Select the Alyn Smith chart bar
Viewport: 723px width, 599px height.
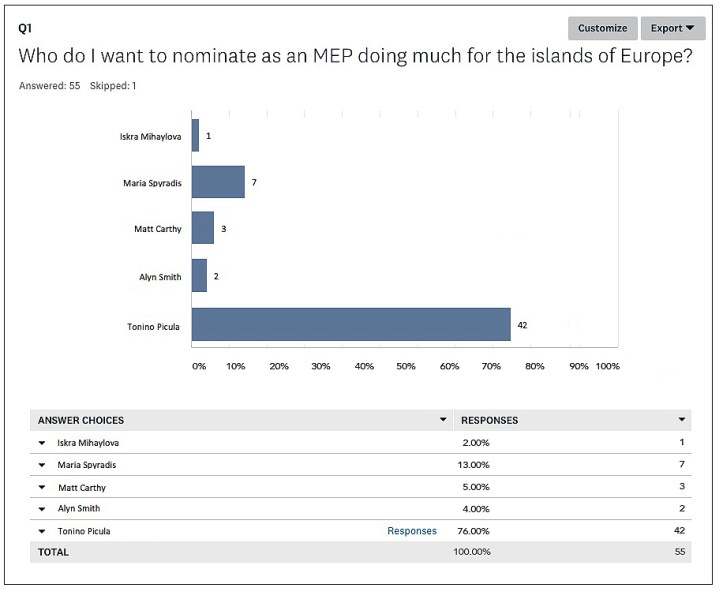(x=198, y=276)
